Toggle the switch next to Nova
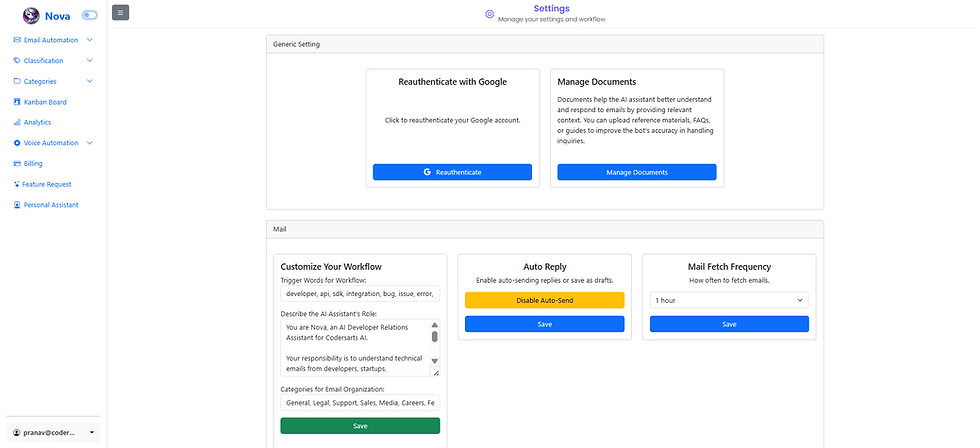This screenshot has height=448, width=980. (x=89, y=14)
